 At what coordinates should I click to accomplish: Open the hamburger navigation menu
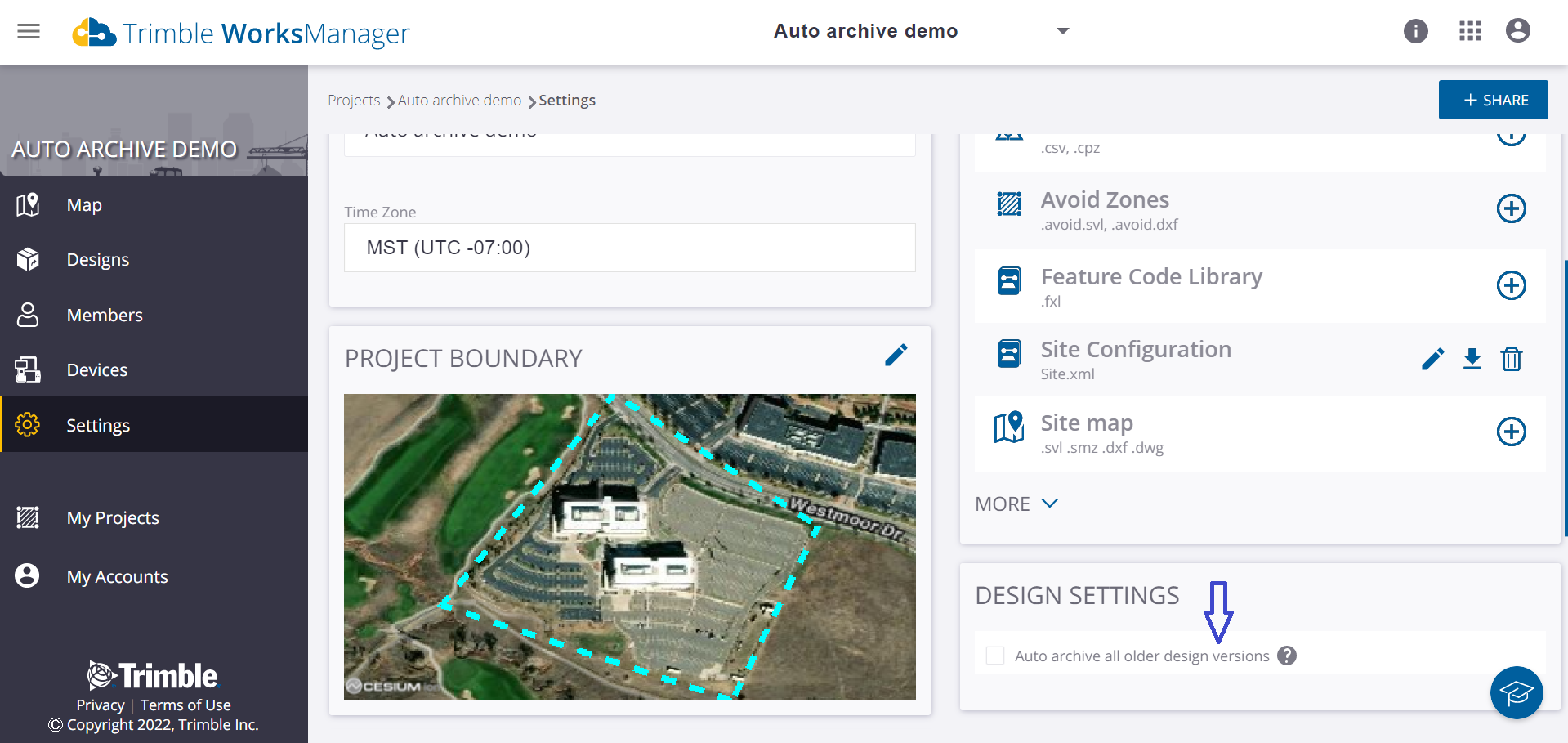[x=29, y=32]
